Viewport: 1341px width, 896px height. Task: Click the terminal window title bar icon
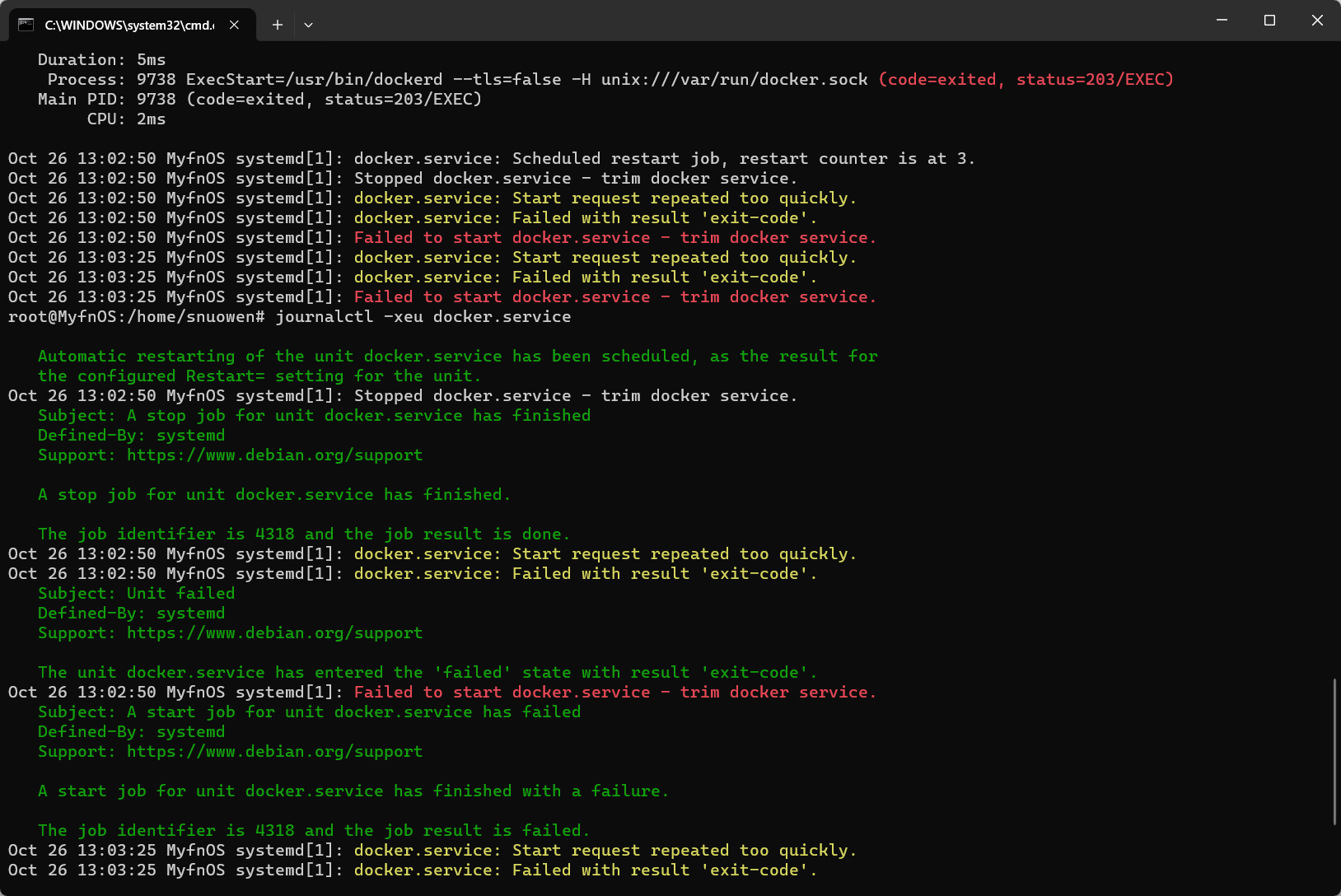click(x=27, y=25)
